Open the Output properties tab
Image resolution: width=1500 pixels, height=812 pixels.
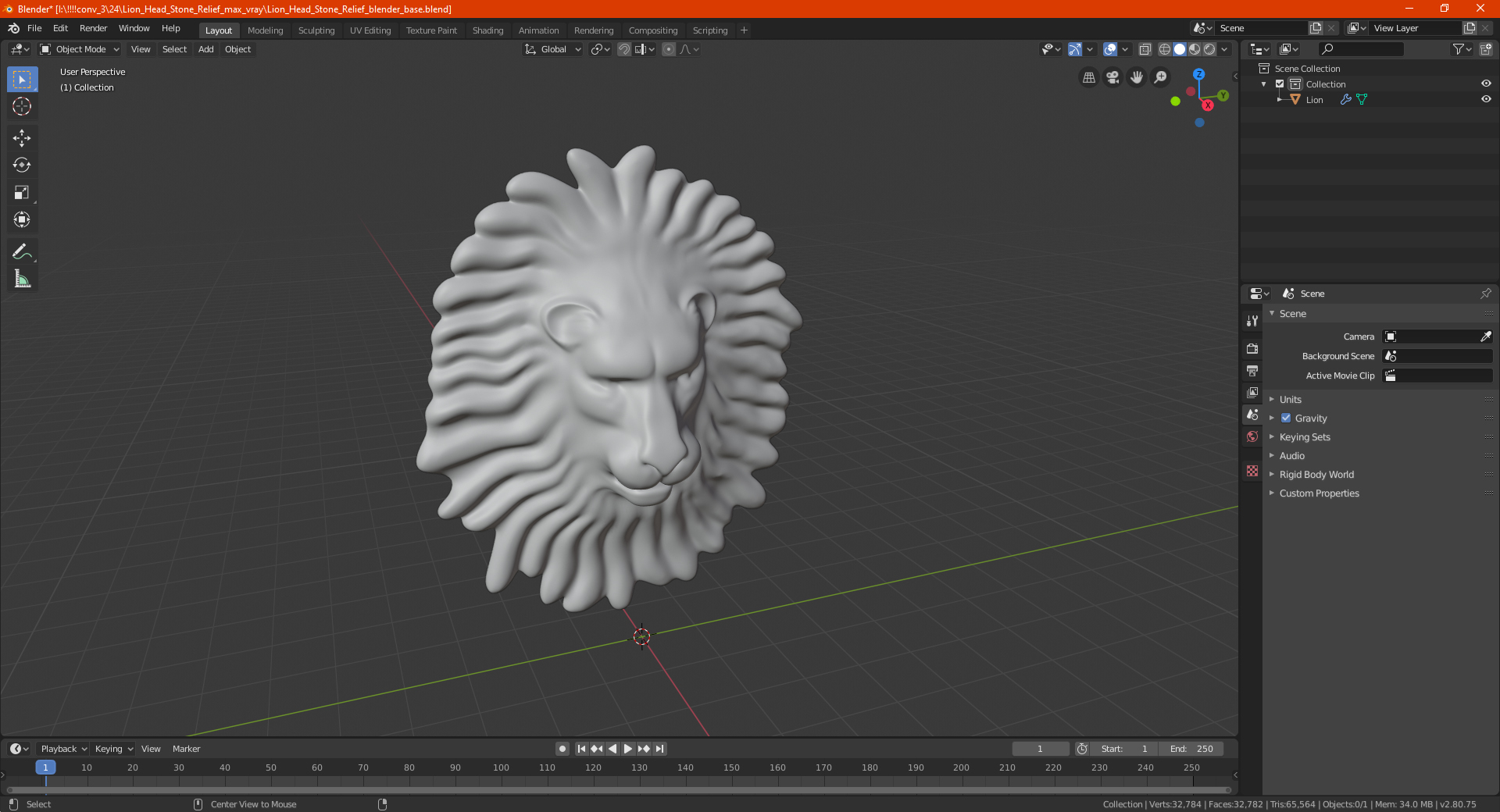click(x=1252, y=370)
